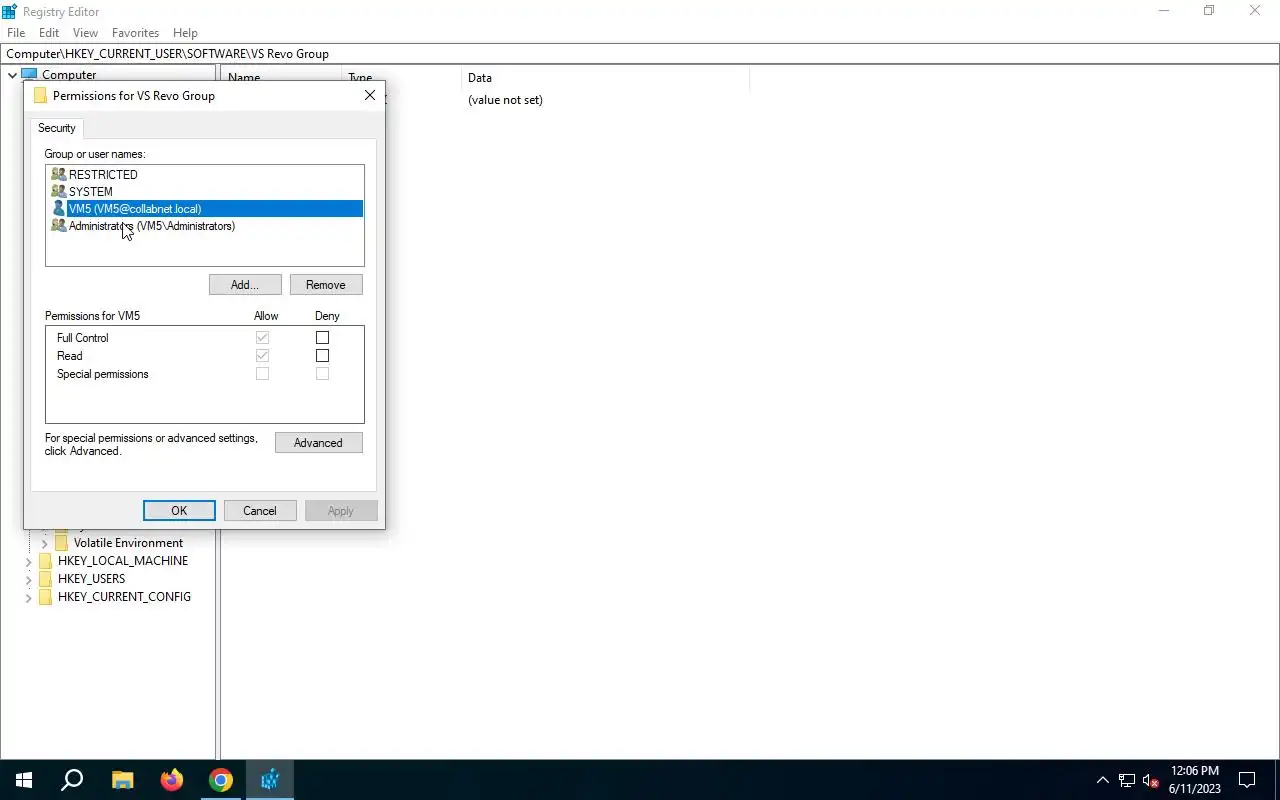
Task: Click Allow checkbox for Special permissions
Action: point(262,374)
